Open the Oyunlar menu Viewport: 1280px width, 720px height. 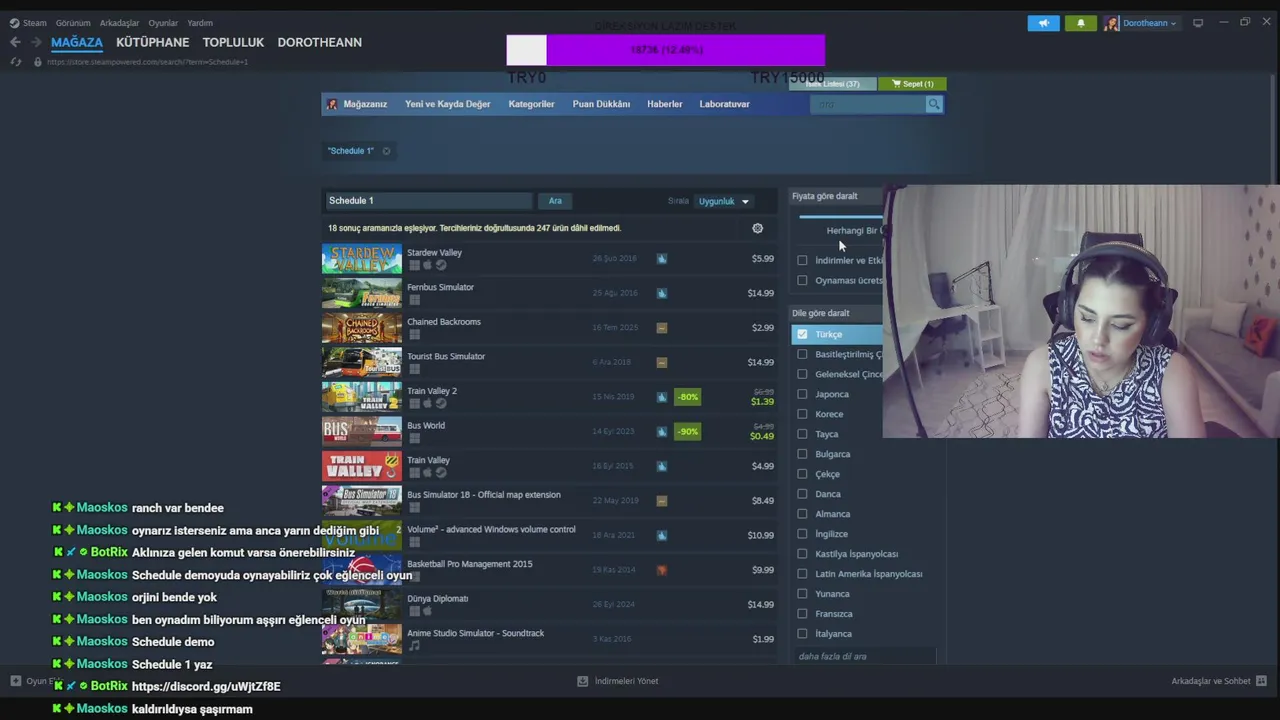pos(163,23)
